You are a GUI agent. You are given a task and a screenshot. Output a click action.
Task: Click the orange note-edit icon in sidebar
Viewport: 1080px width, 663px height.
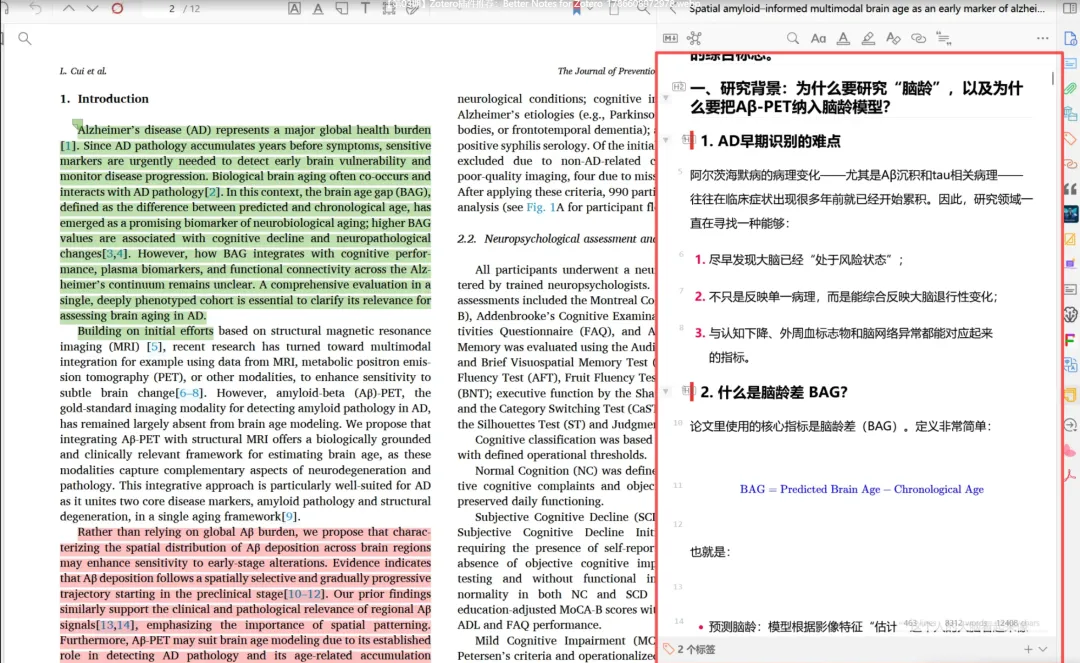[1070, 239]
